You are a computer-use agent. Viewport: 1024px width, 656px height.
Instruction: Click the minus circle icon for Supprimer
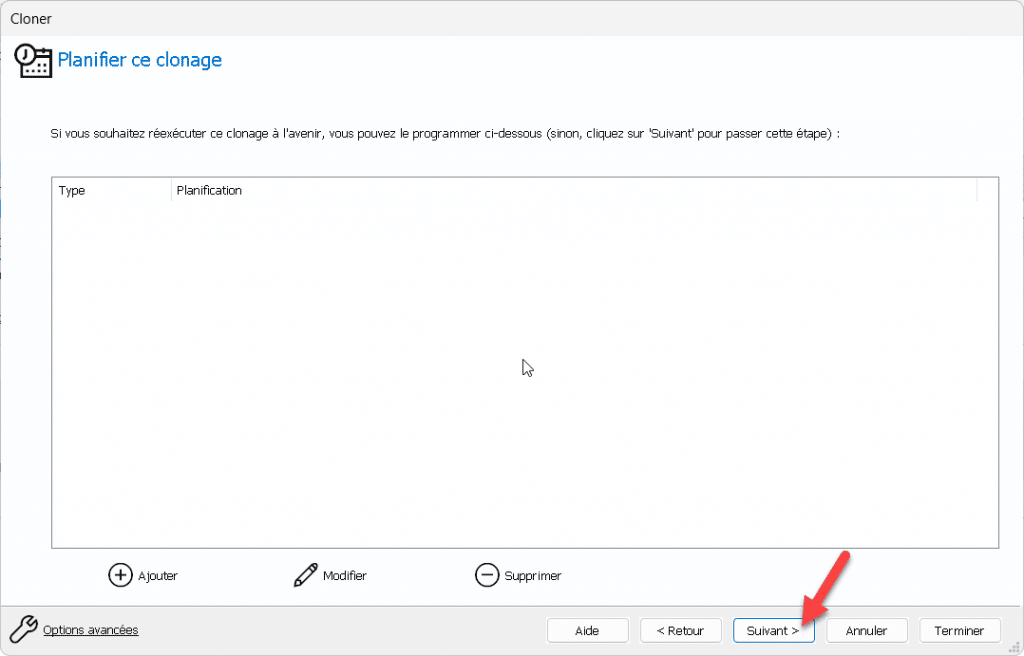click(487, 575)
